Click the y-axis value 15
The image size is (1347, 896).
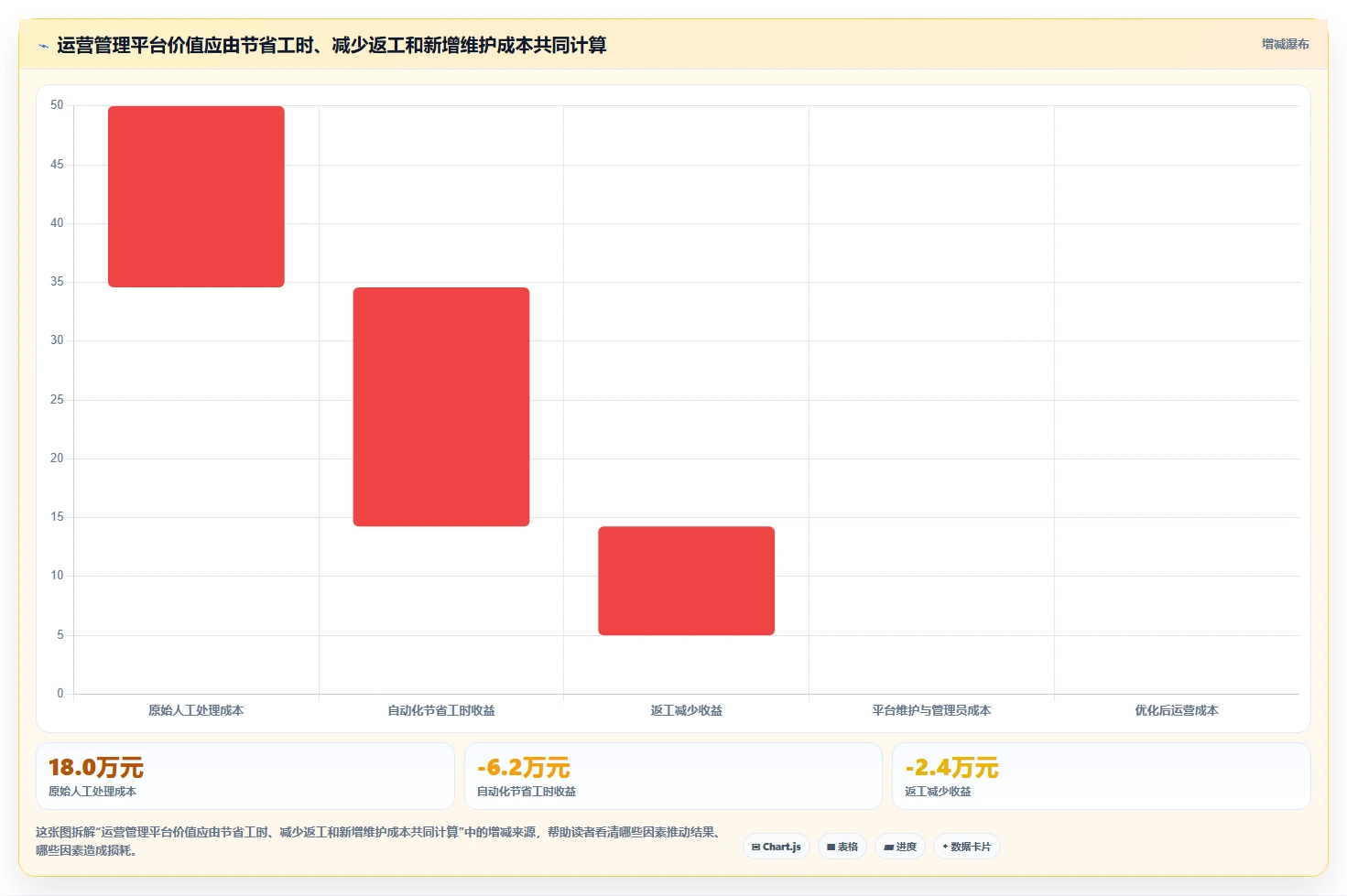(x=57, y=517)
